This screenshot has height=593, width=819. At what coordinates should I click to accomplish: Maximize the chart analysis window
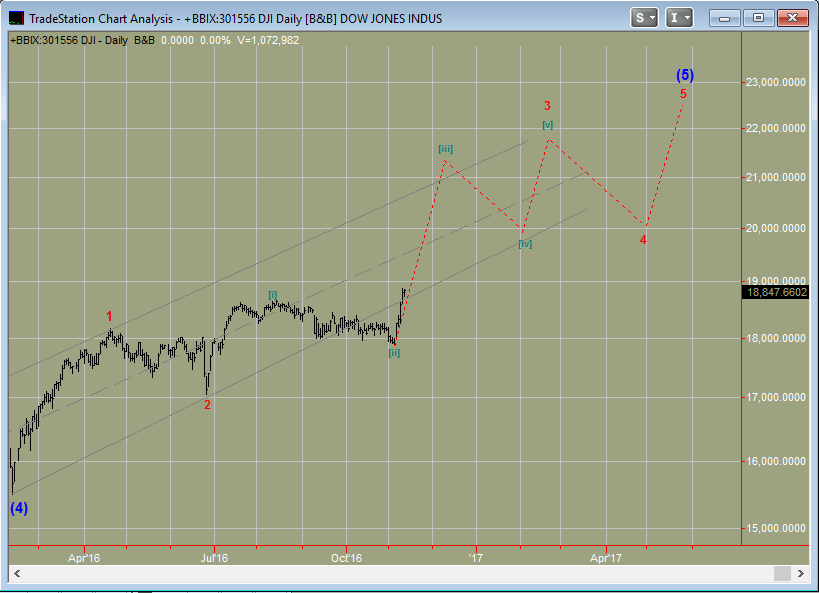click(758, 18)
